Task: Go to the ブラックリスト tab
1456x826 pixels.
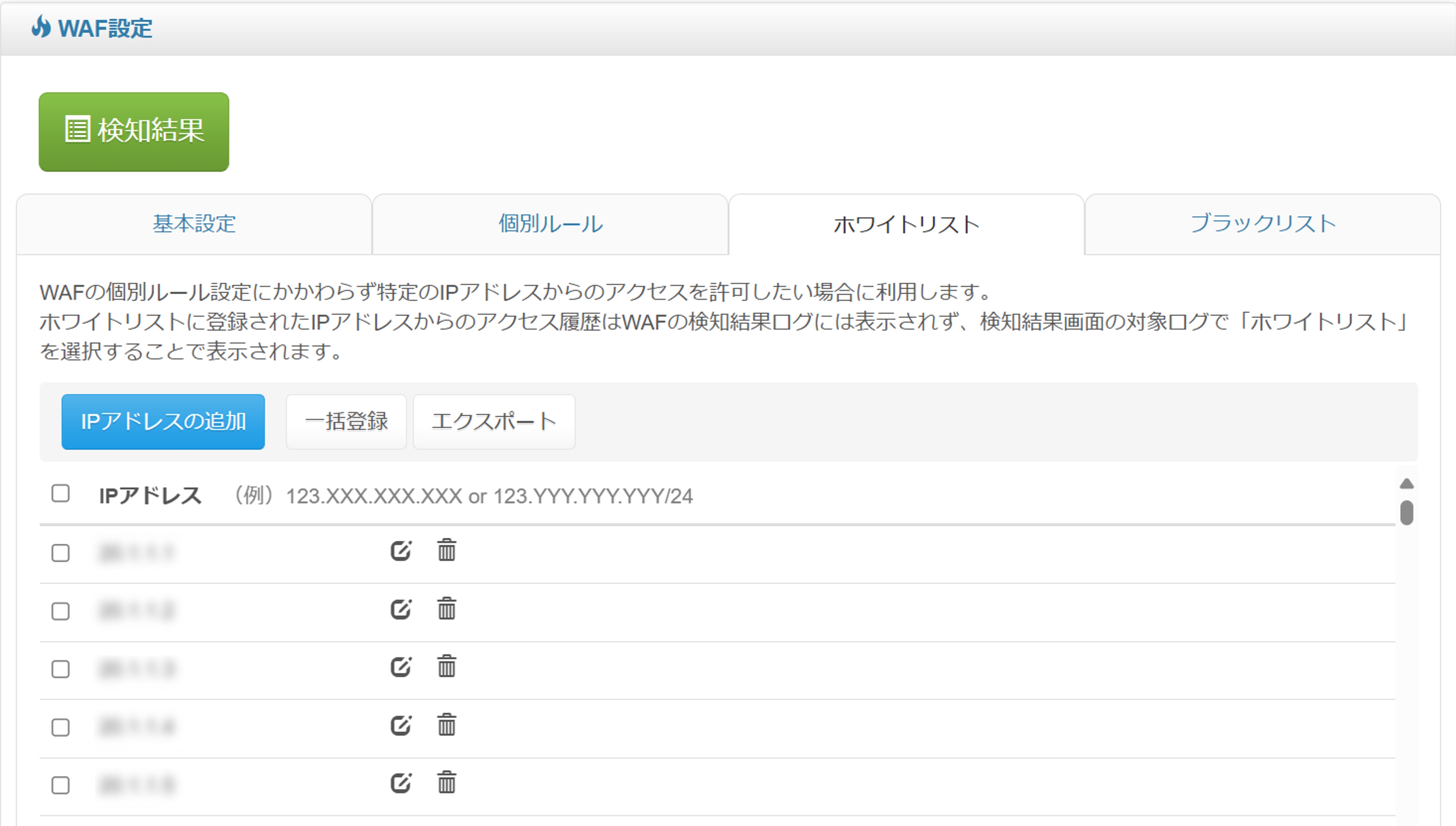Action: 1263,224
